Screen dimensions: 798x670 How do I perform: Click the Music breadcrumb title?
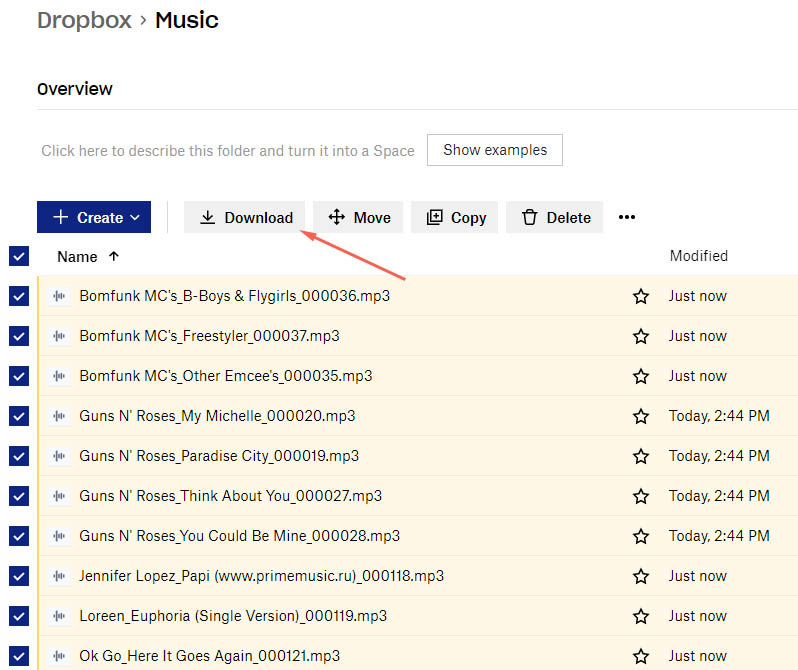click(187, 20)
